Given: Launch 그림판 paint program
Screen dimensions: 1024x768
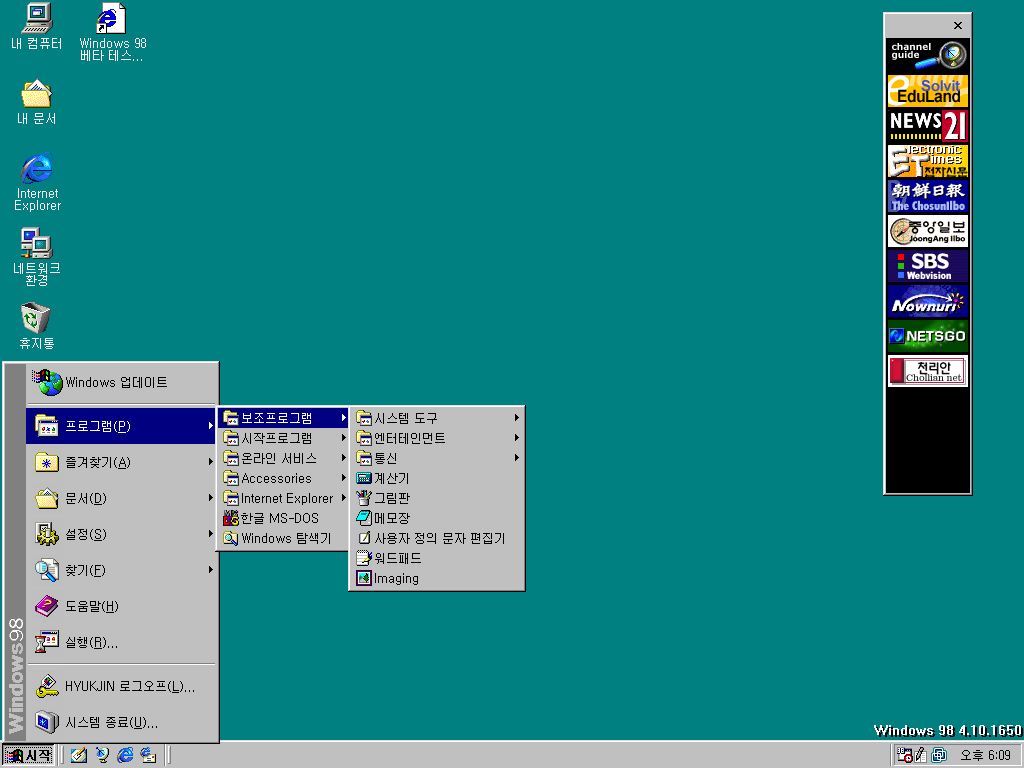Looking at the screenshot, I should click(437, 498).
